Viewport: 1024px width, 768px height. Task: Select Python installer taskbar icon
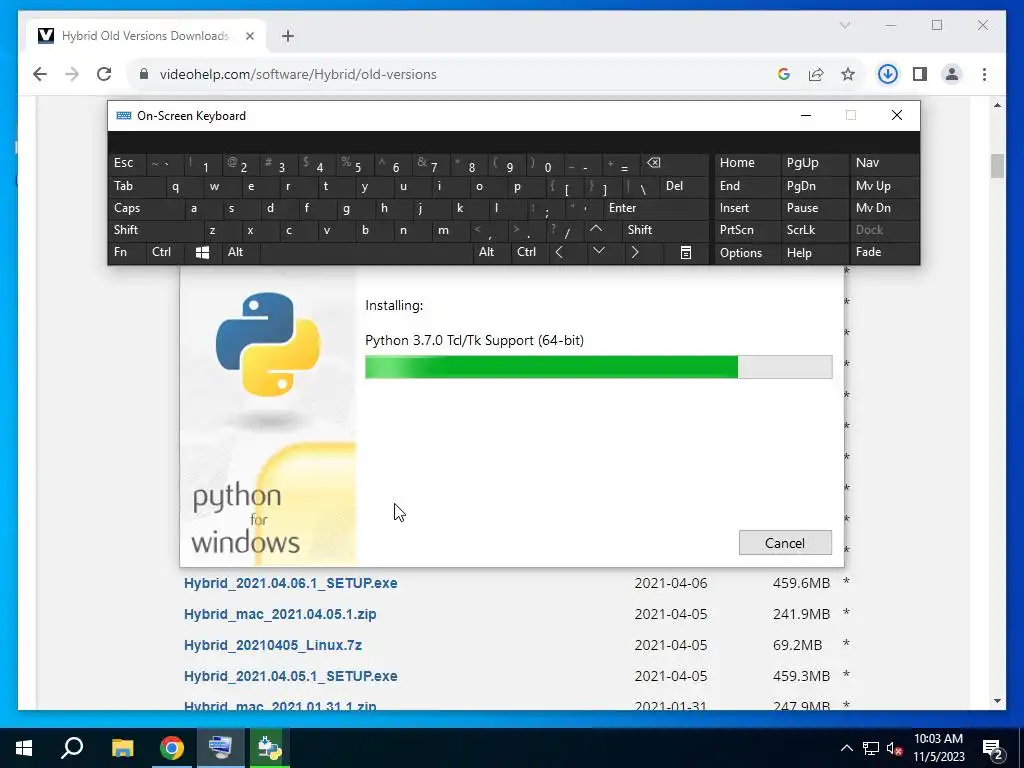pyautogui.click(x=269, y=748)
